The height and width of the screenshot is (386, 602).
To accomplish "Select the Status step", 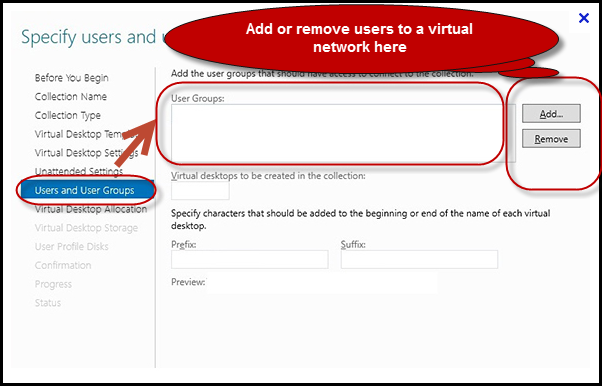I will tap(48, 303).
